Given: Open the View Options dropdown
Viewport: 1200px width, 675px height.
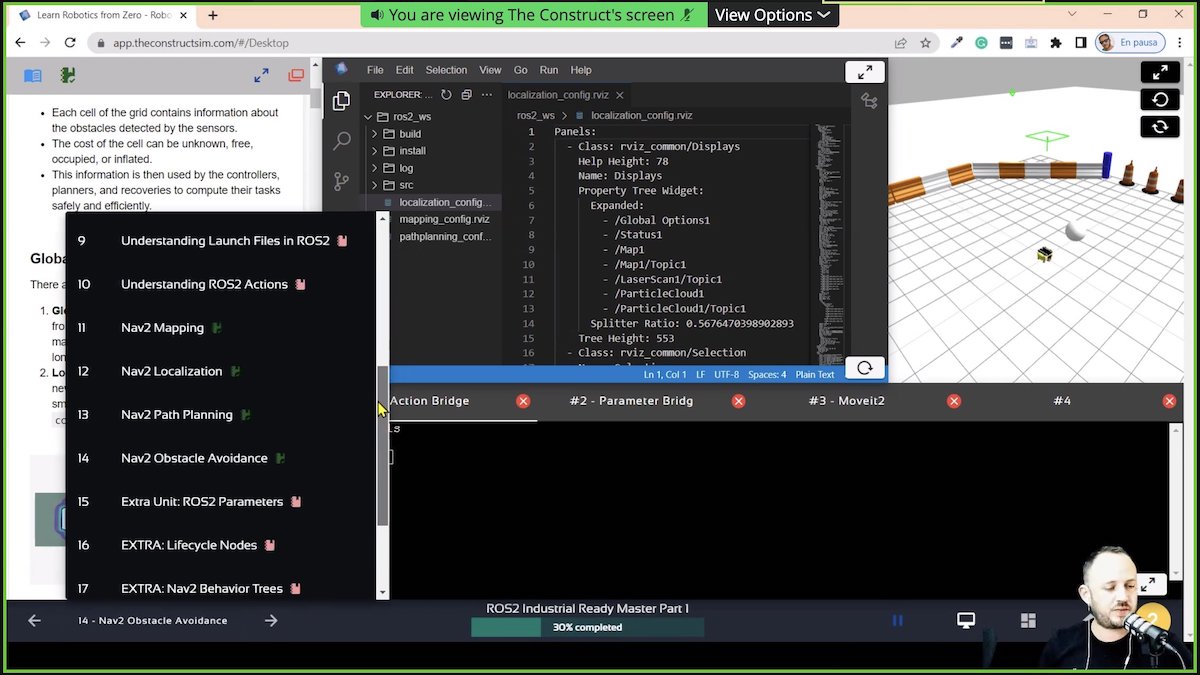Looking at the screenshot, I should tap(773, 15).
